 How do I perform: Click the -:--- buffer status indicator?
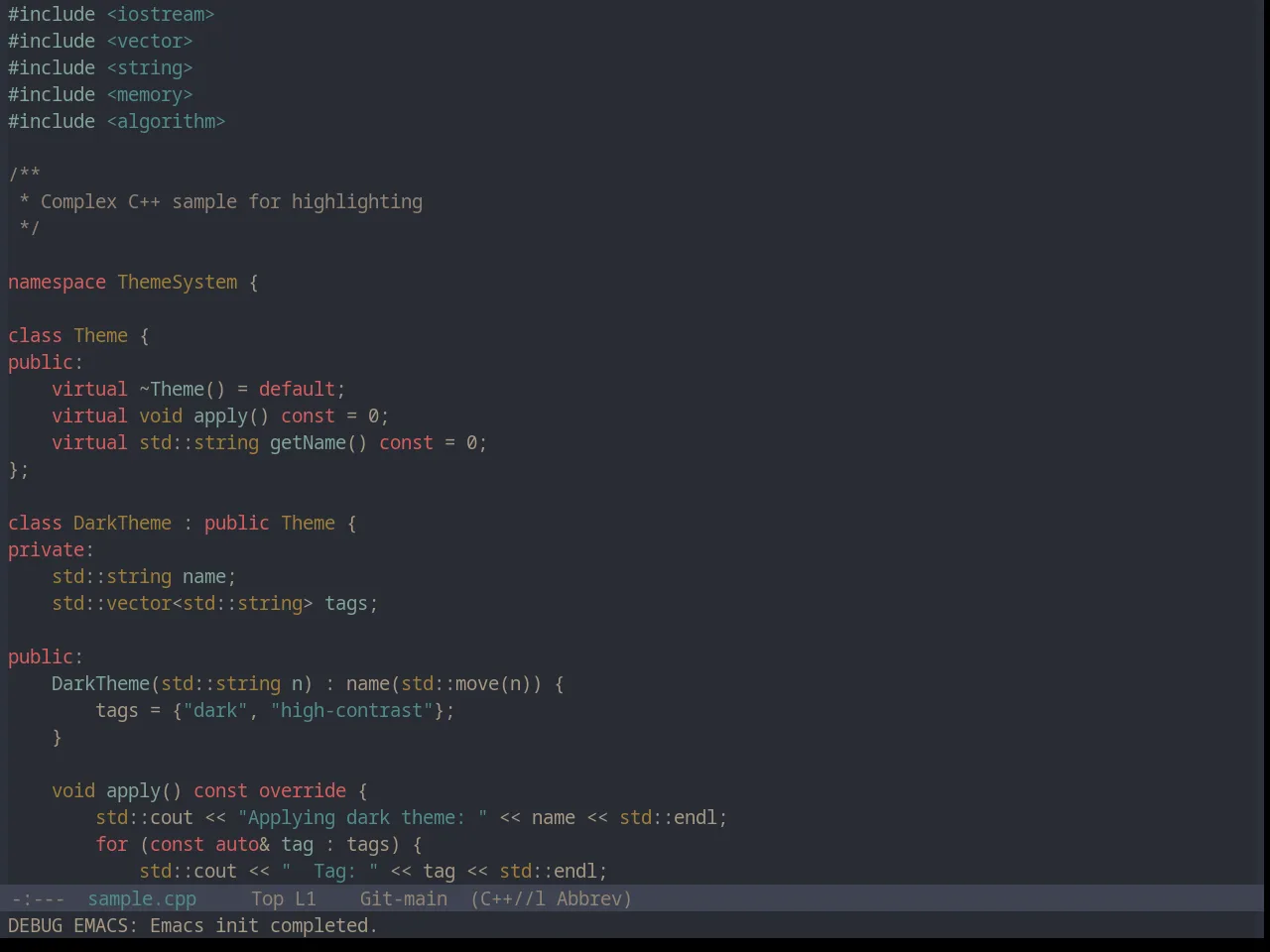(38, 898)
